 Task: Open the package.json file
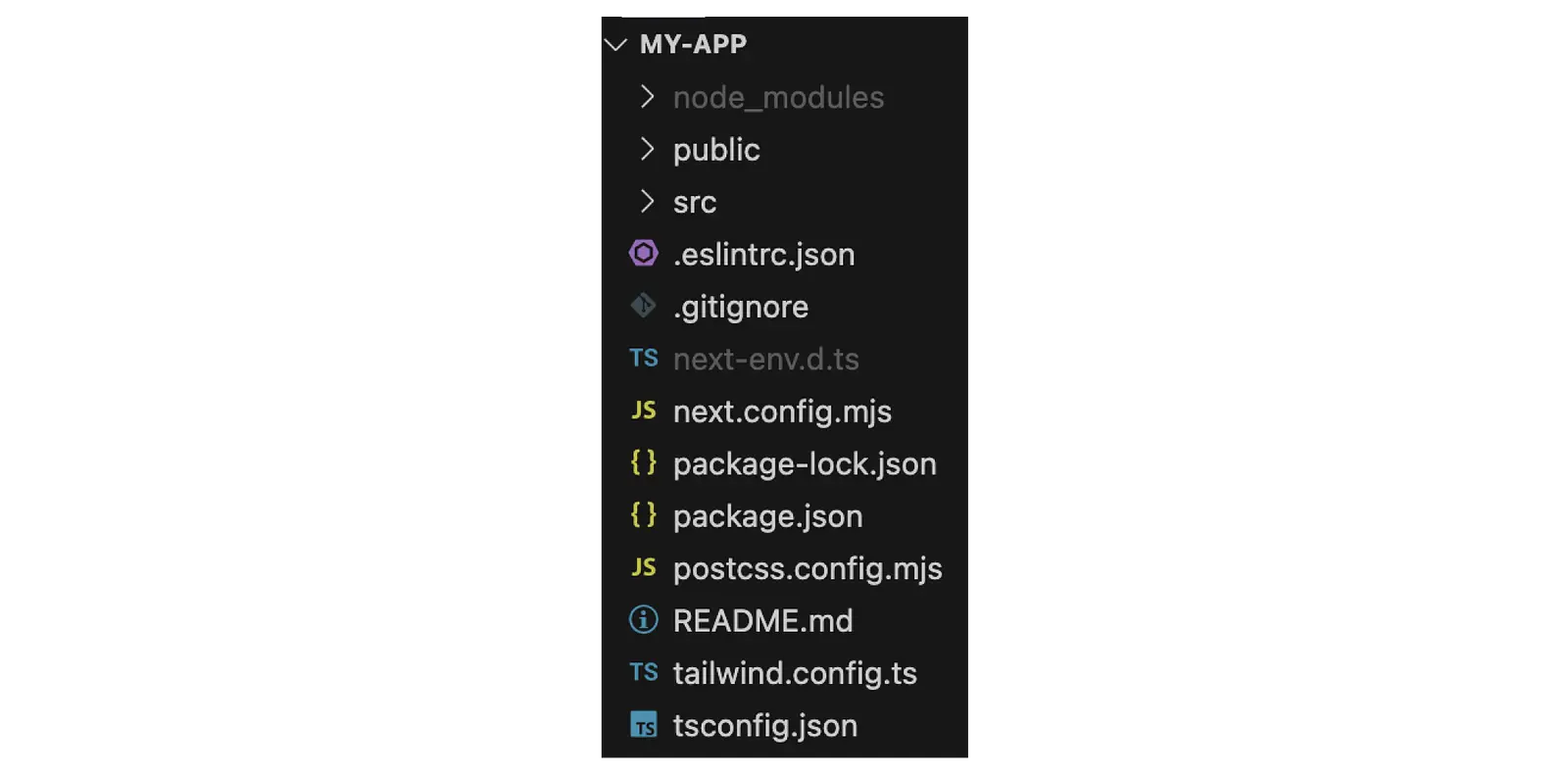click(x=767, y=516)
